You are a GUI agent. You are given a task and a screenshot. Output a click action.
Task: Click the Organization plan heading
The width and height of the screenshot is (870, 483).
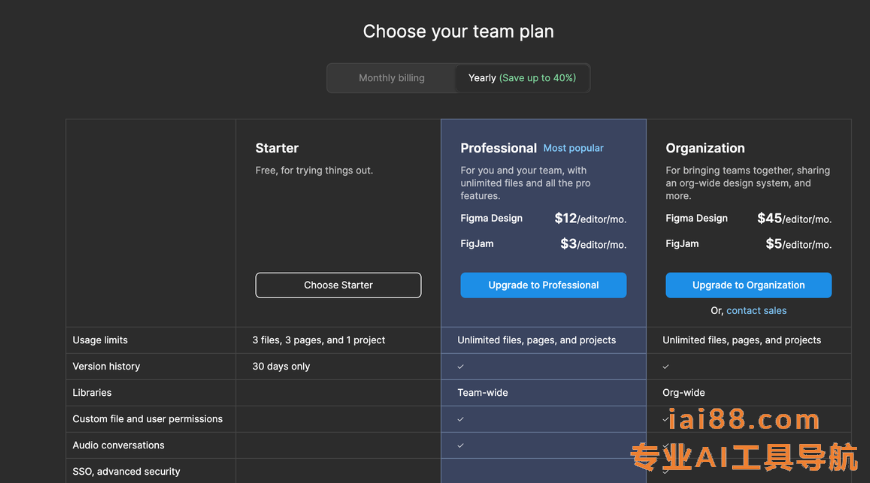point(705,148)
